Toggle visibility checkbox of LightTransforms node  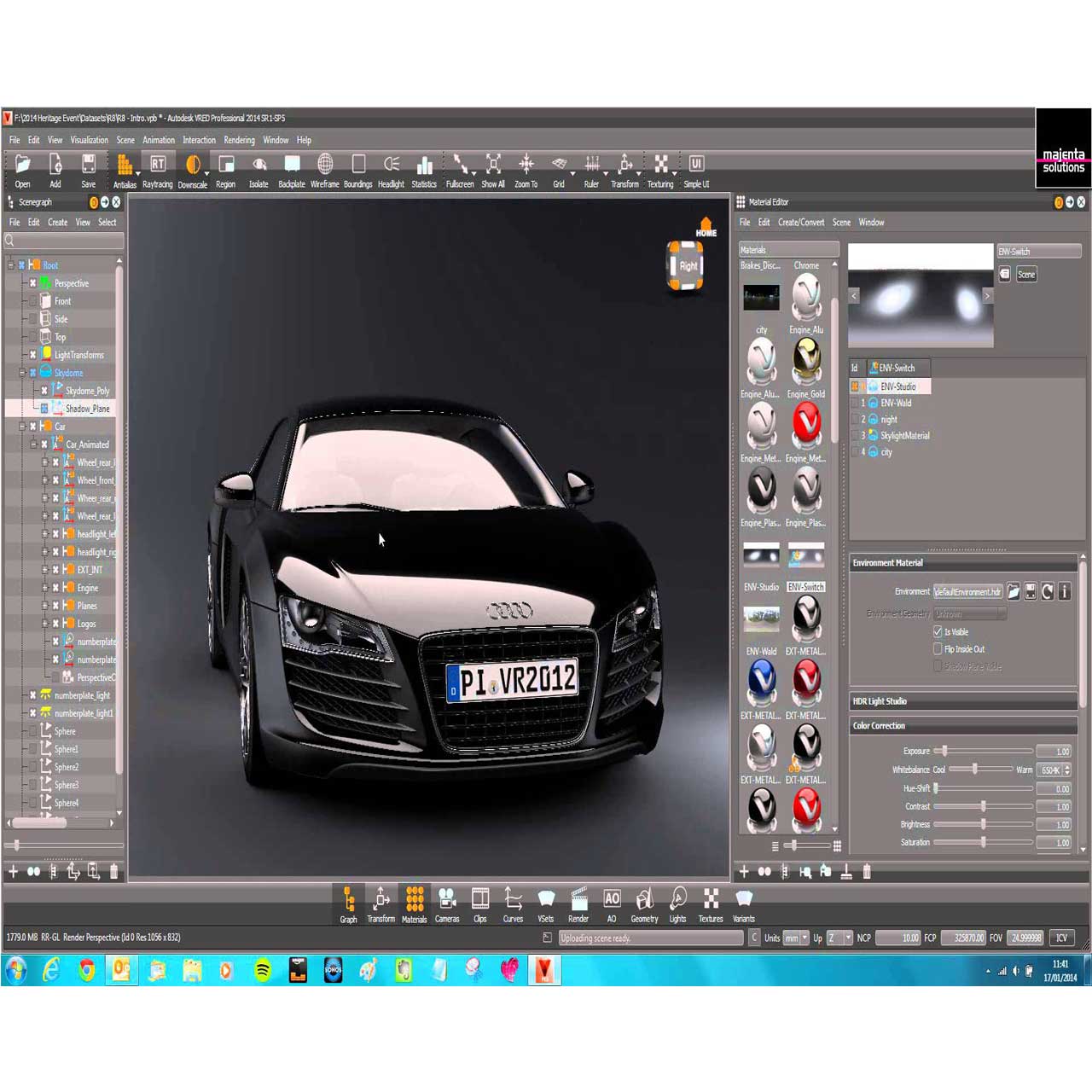tap(33, 355)
